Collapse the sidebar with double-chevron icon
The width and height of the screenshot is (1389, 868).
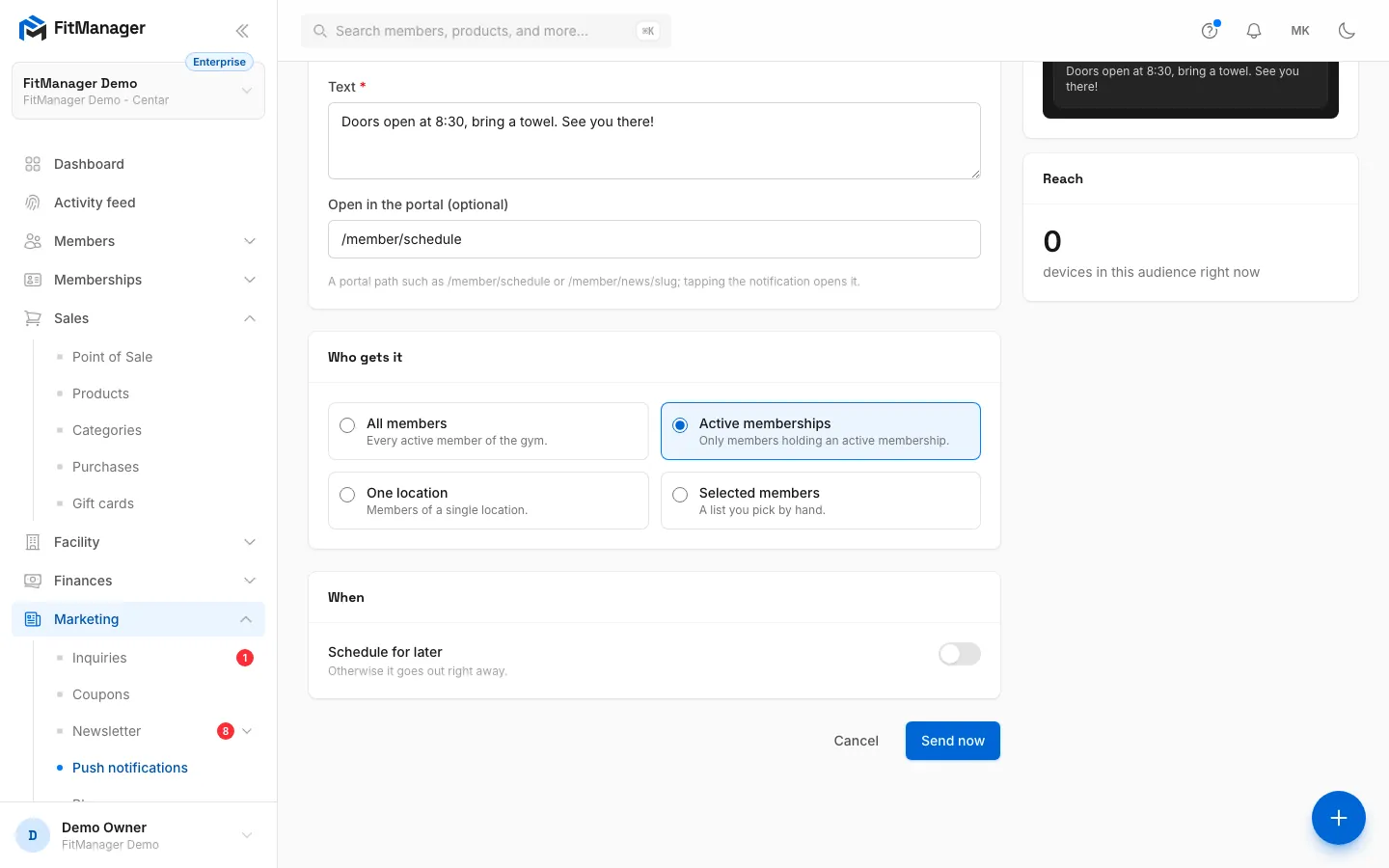(242, 31)
